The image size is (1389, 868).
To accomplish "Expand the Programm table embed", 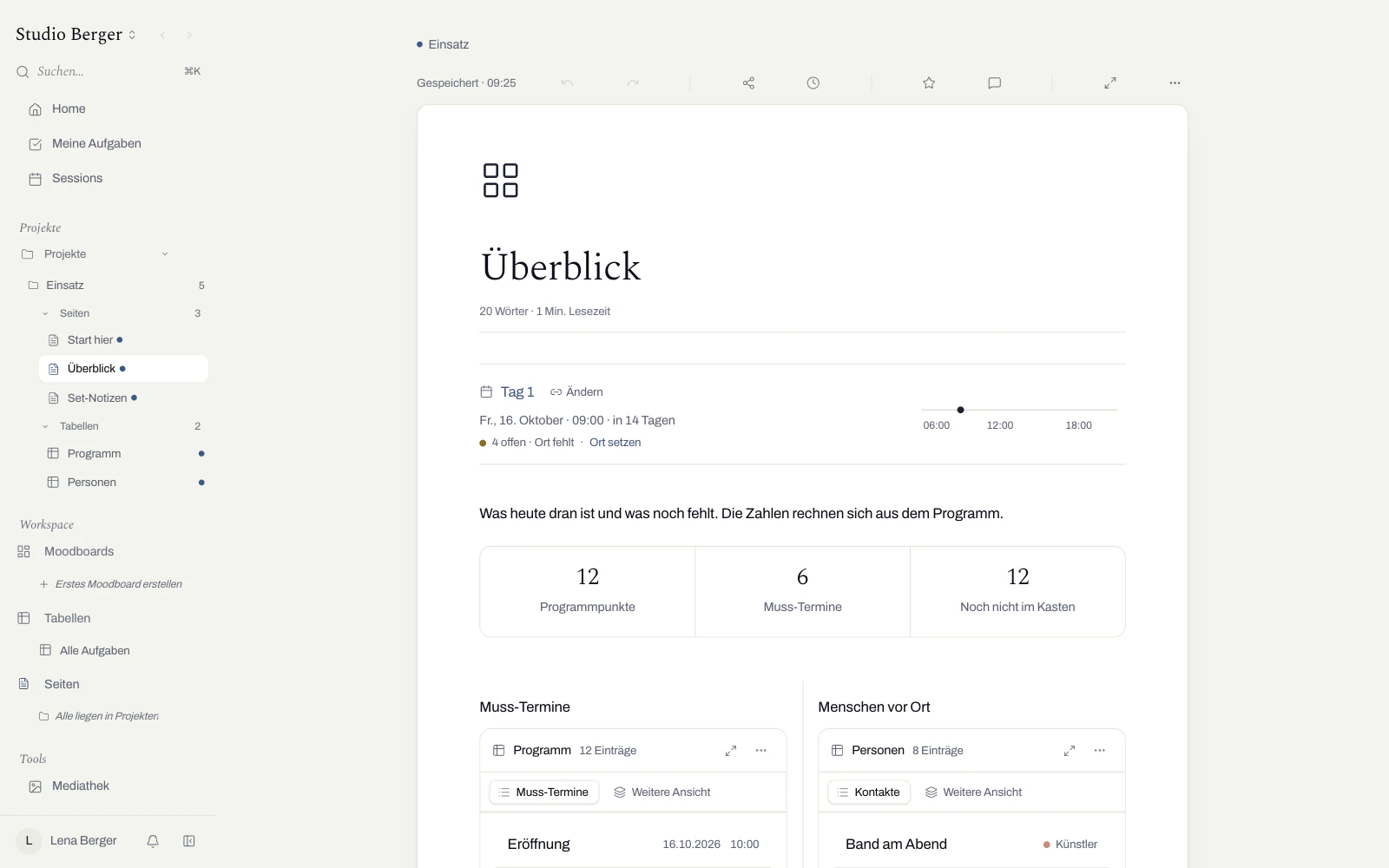I will 731,751.
